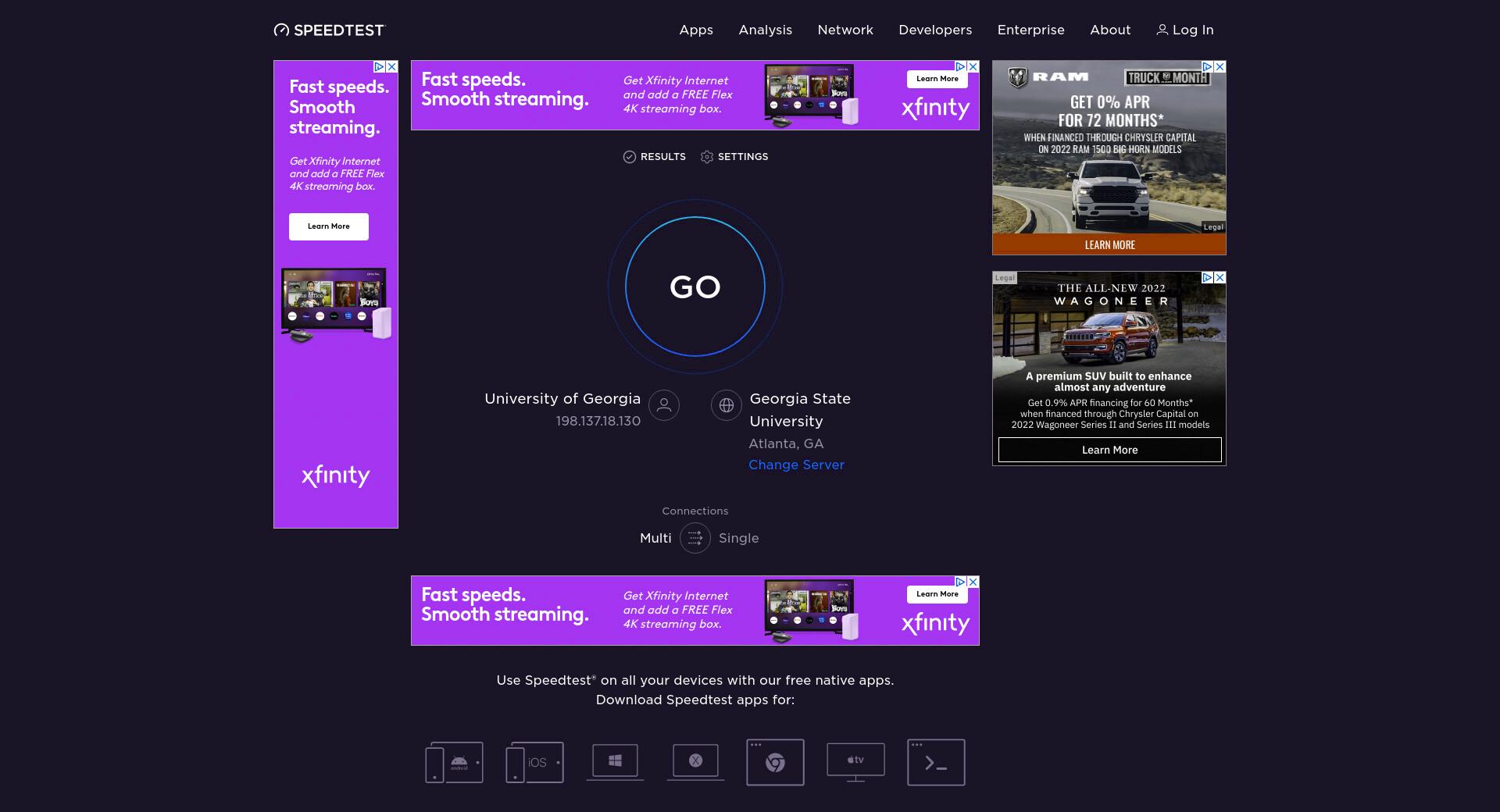Click AdChoices icon on the RAM ad
The image size is (1500, 812).
click(1207, 67)
